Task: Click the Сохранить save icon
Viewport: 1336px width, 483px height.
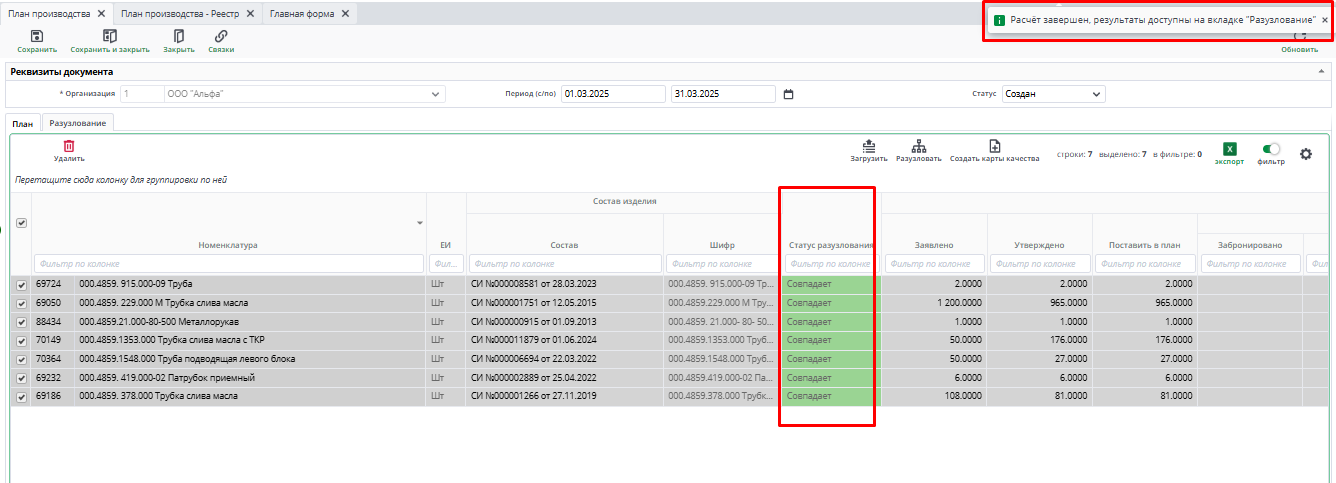Action: pos(37,36)
